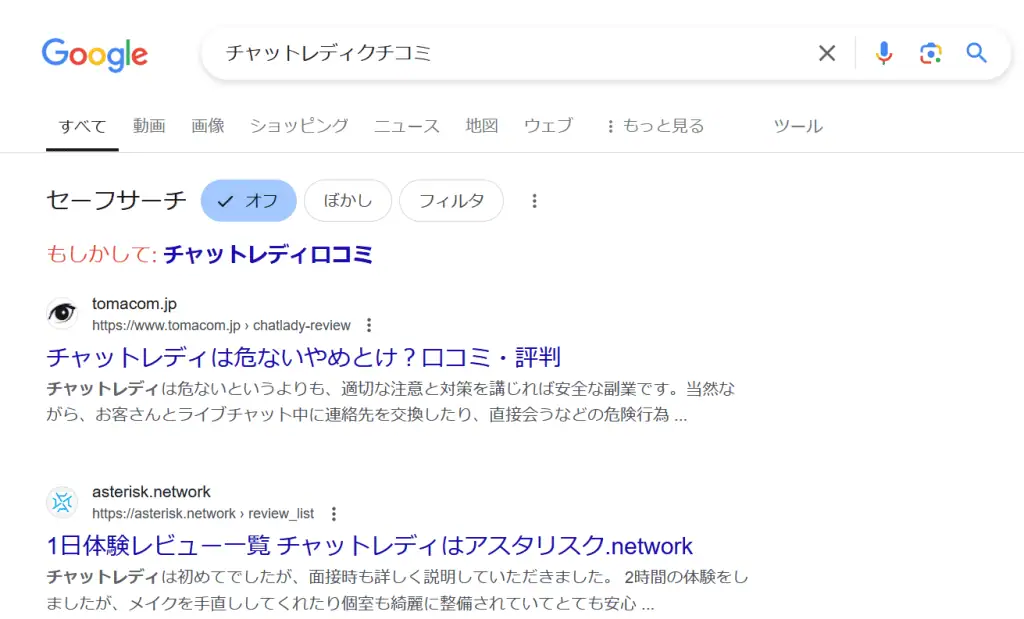Open the asterisk.network review_list URL

203,513
